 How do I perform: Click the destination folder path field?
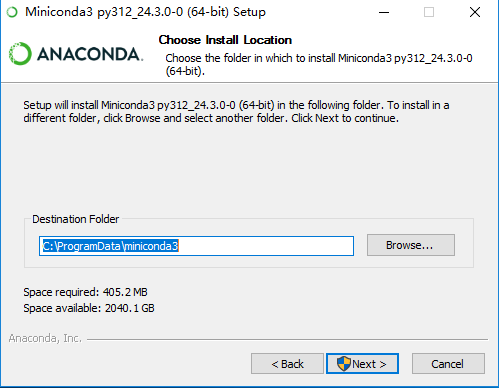pos(196,246)
